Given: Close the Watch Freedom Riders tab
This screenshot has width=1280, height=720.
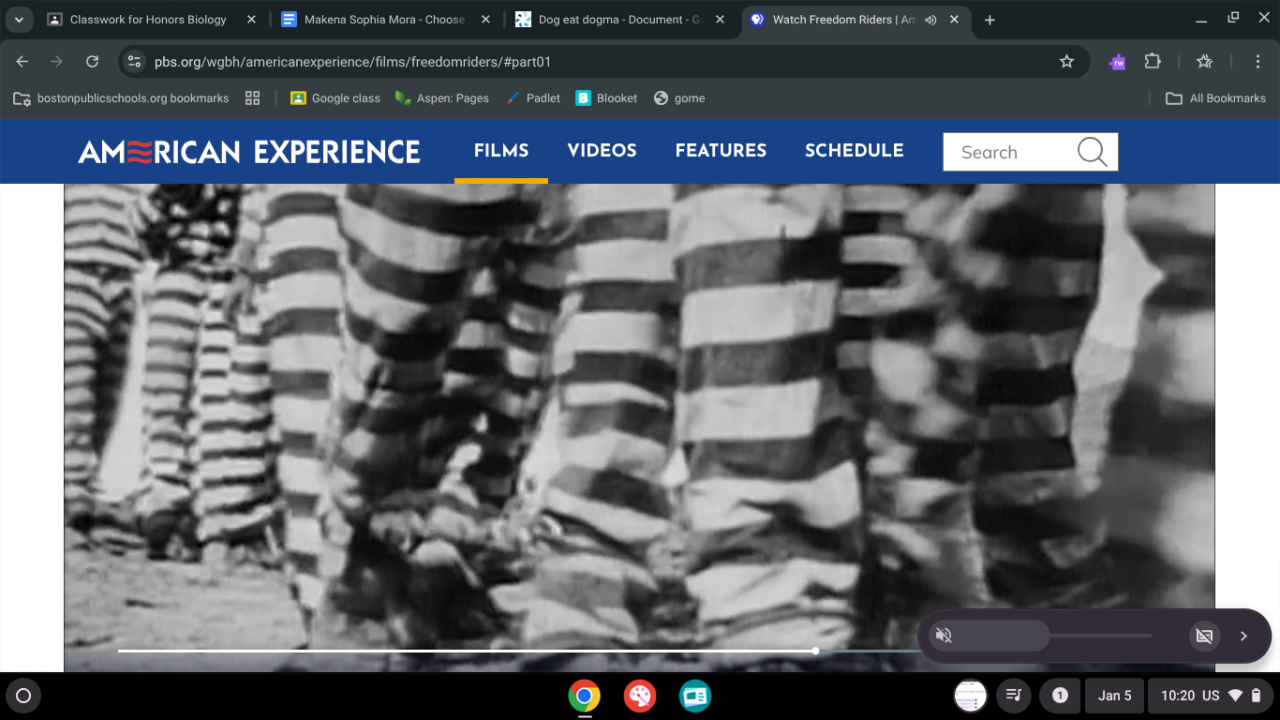Looking at the screenshot, I should point(954,20).
